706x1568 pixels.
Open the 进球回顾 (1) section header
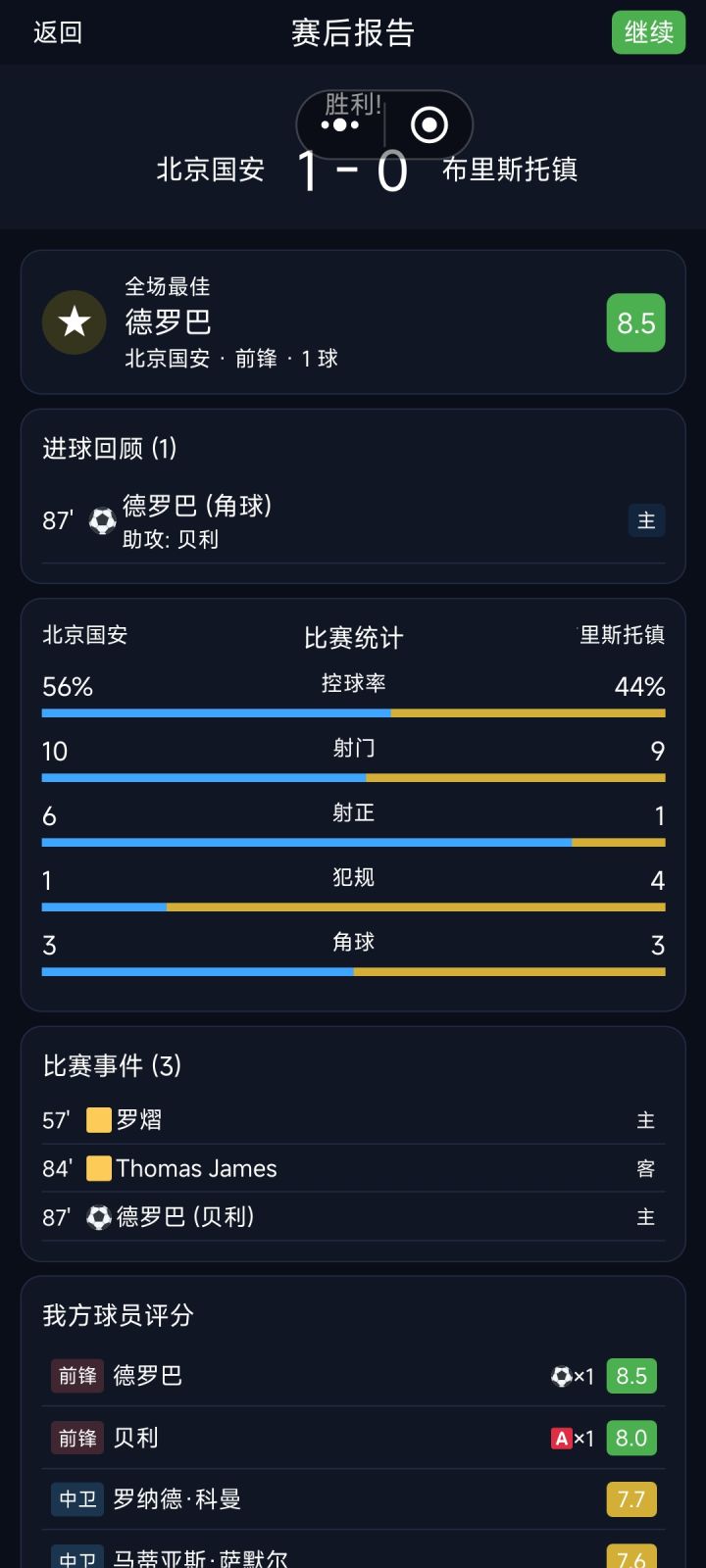[x=110, y=449]
